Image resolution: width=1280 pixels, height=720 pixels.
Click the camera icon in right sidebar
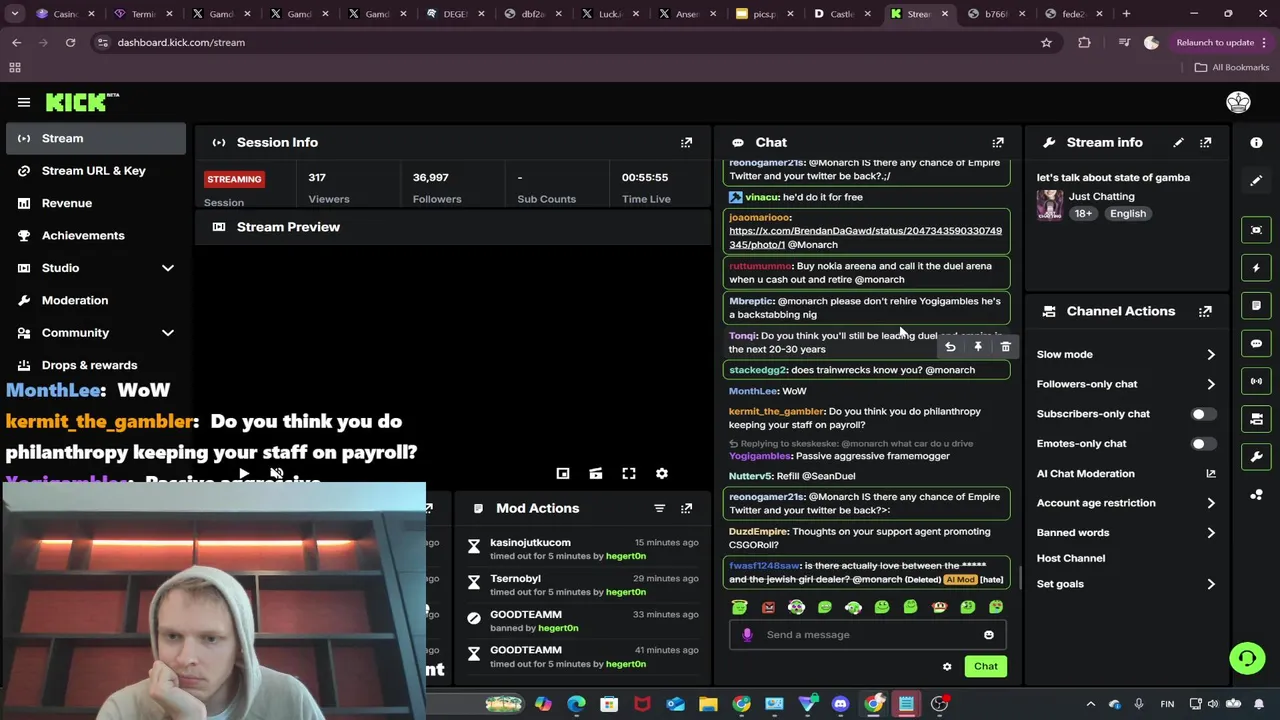(1256, 419)
